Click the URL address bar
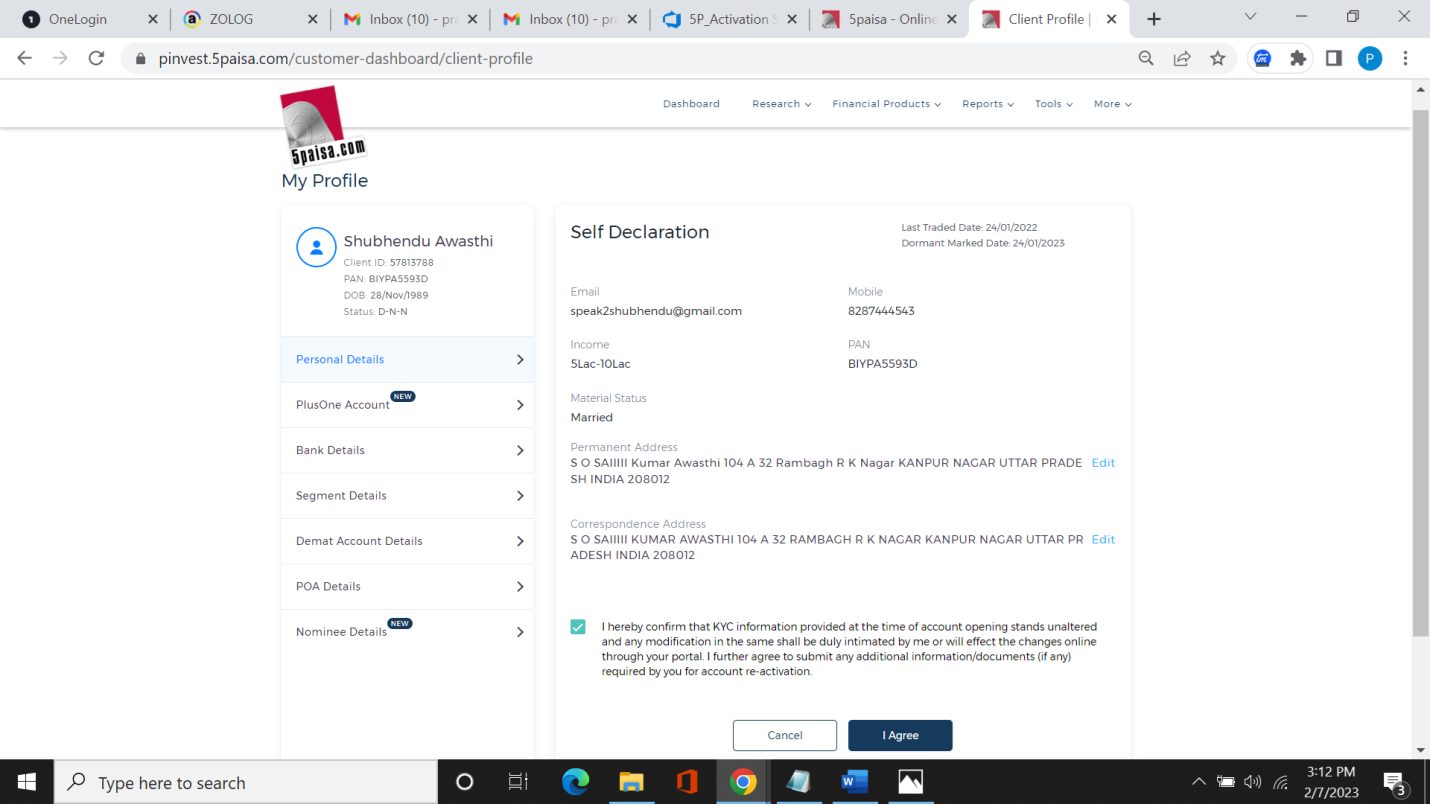The image size is (1430, 804). point(640,58)
